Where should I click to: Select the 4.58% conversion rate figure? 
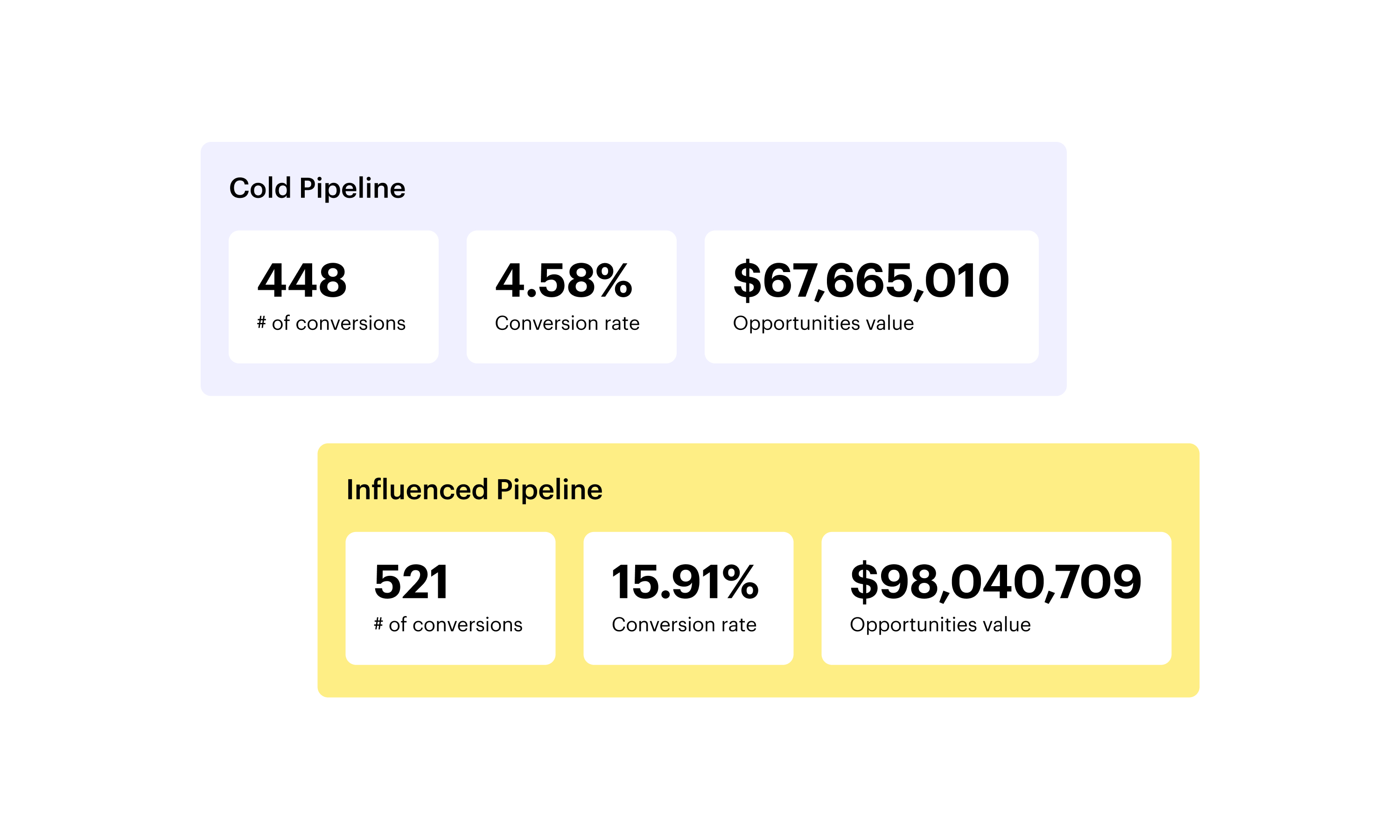point(564,281)
